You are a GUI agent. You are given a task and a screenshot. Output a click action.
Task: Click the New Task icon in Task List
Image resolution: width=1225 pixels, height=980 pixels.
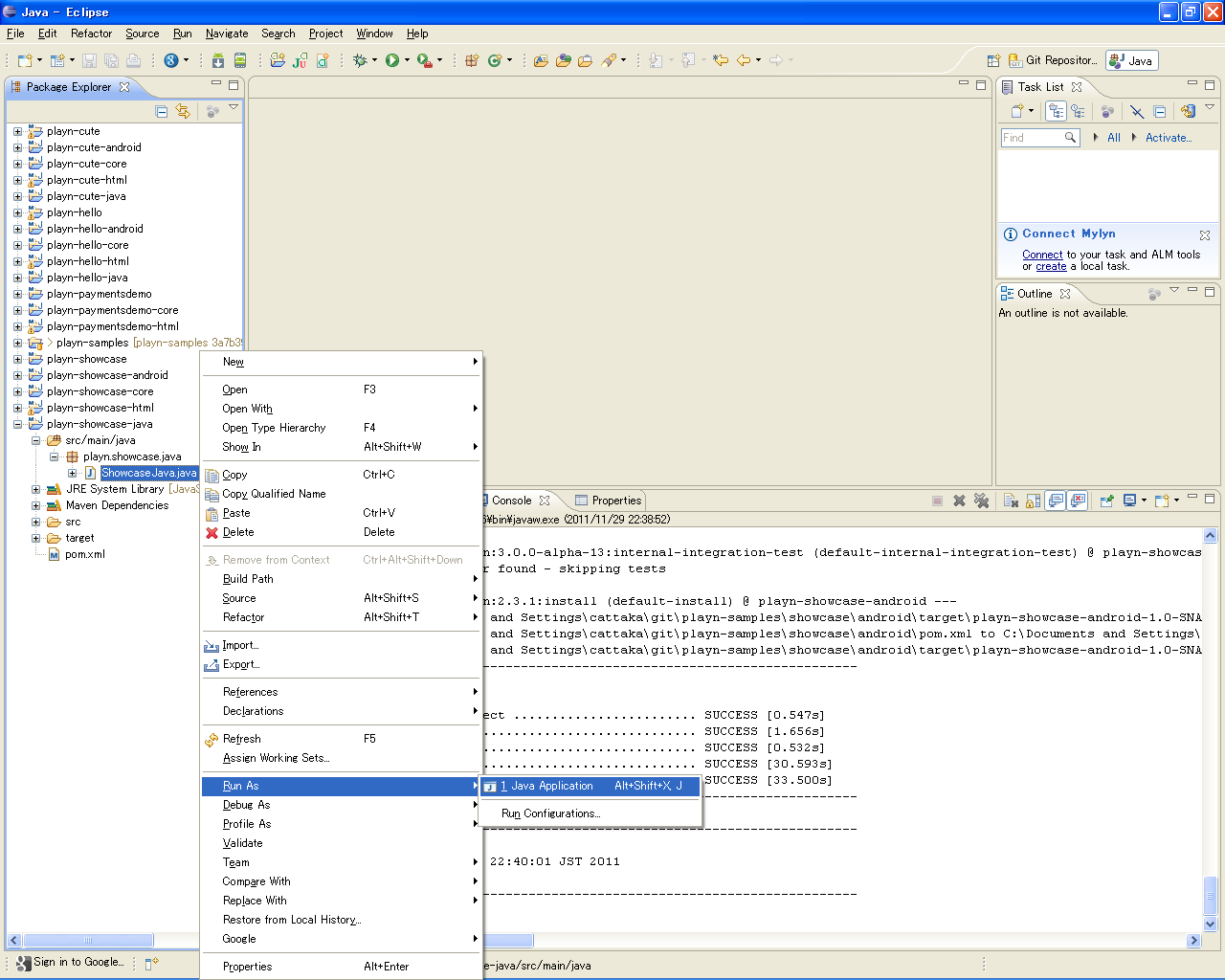pos(1017,111)
